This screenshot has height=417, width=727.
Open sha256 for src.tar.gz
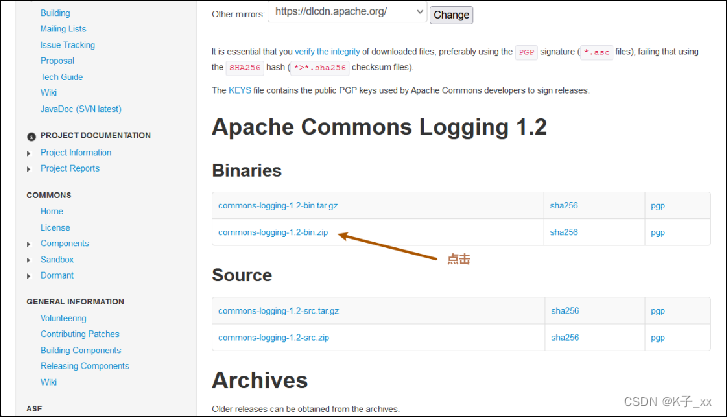pos(565,311)
